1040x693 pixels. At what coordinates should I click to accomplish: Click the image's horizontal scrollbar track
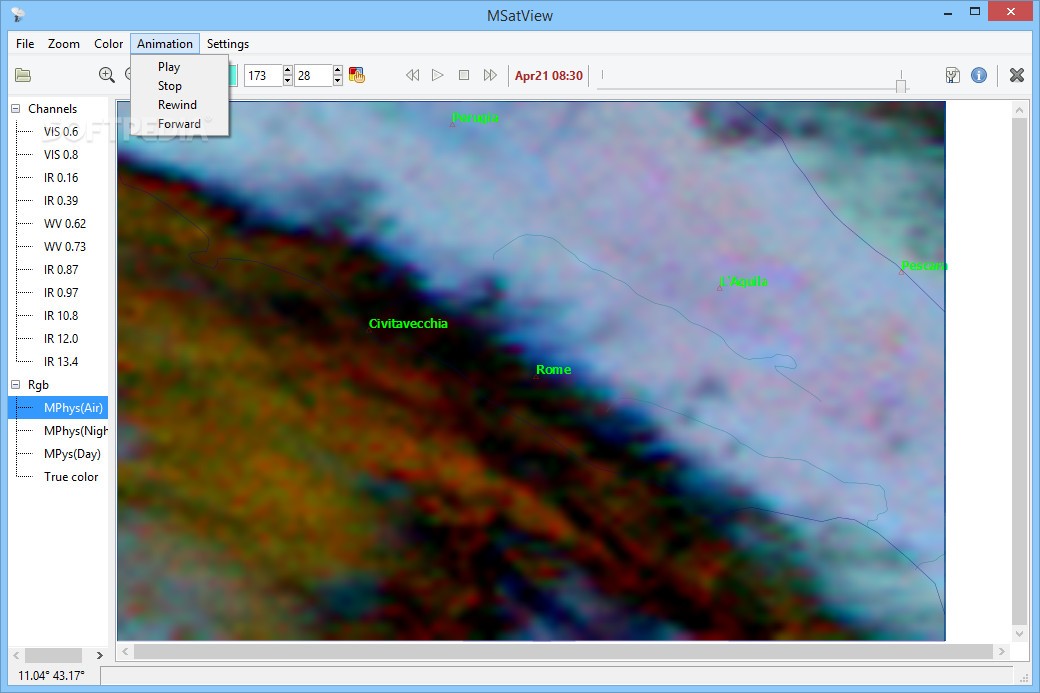click(563, 652)
